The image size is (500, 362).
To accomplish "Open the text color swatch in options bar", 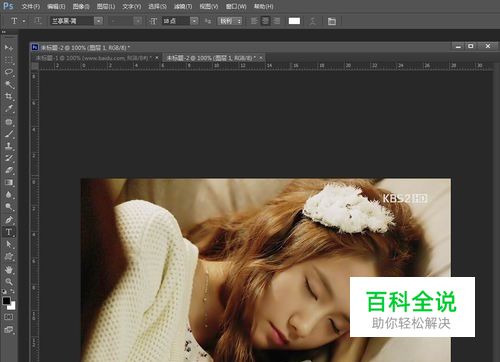I will pyautogui.click(x=294, y=21).
